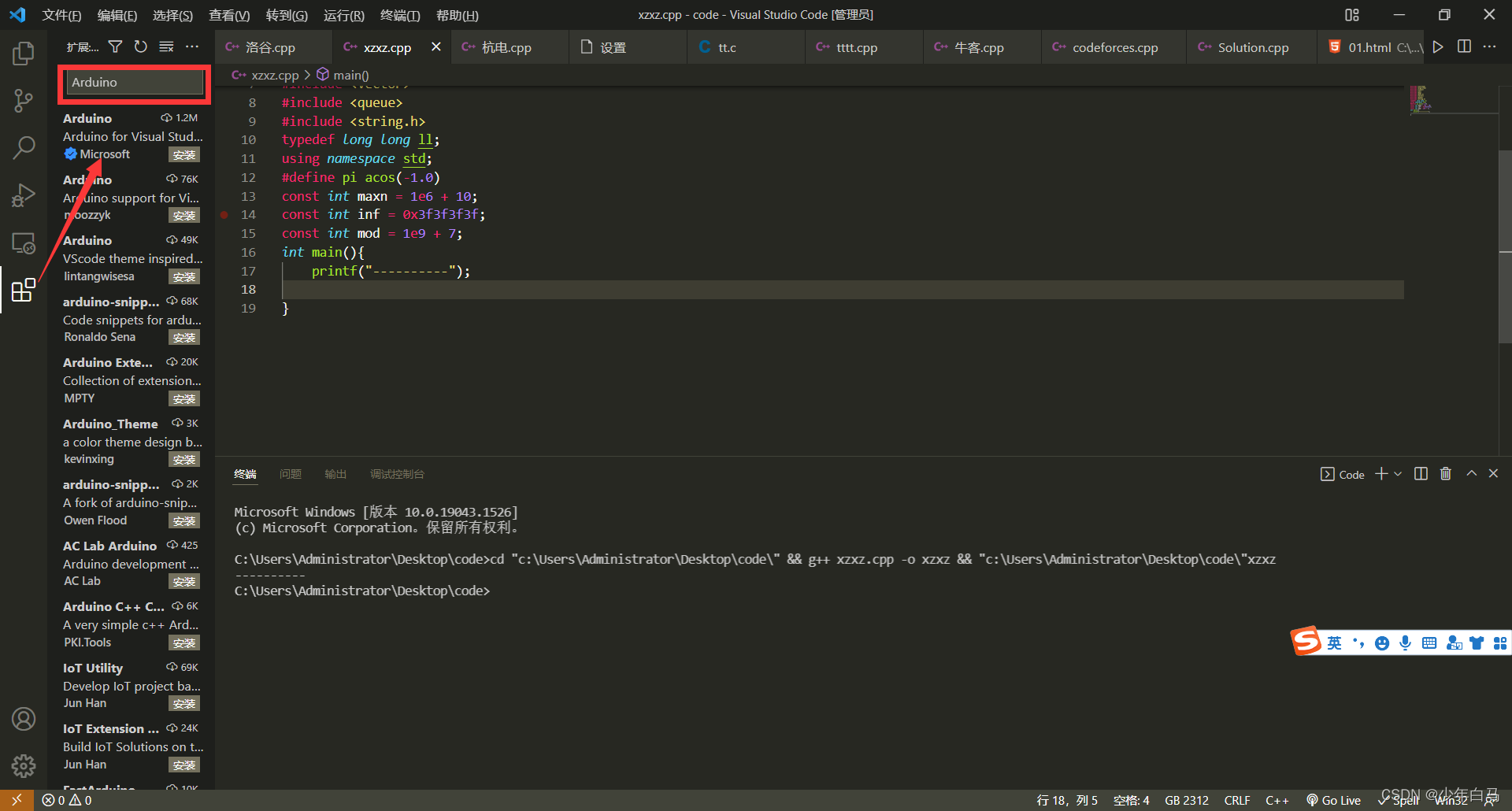Screen dimensions: 1512x811
Task: Click the Arduino extension search field
Action: [135, 82]
